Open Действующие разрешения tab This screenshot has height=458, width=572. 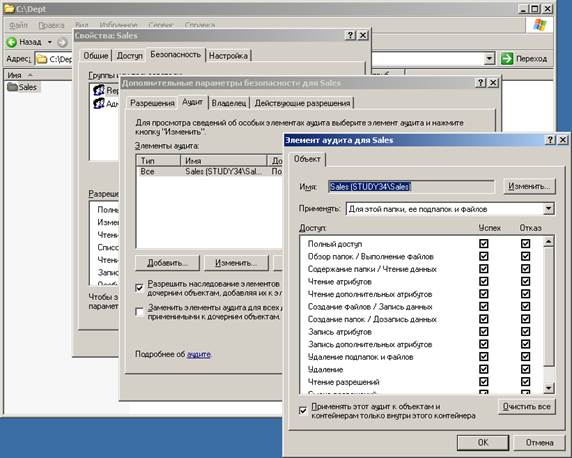pyautogui.click(x=302, y=103)
